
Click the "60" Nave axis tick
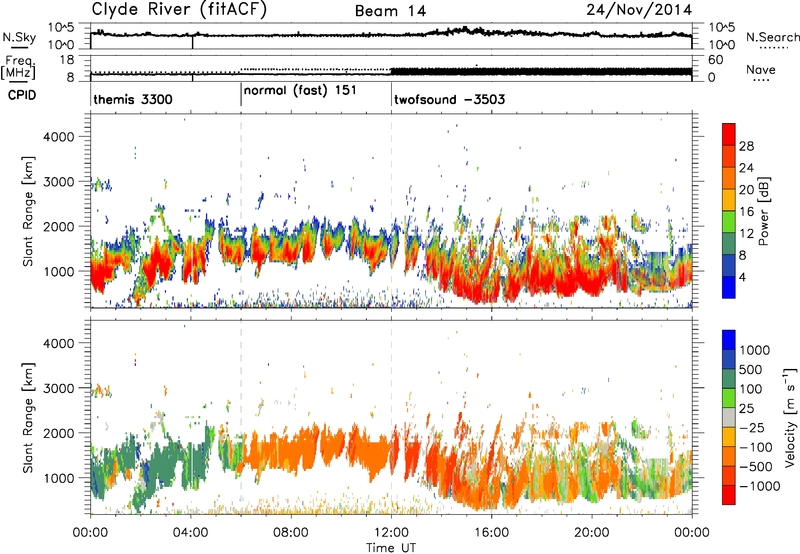[715, 60]
